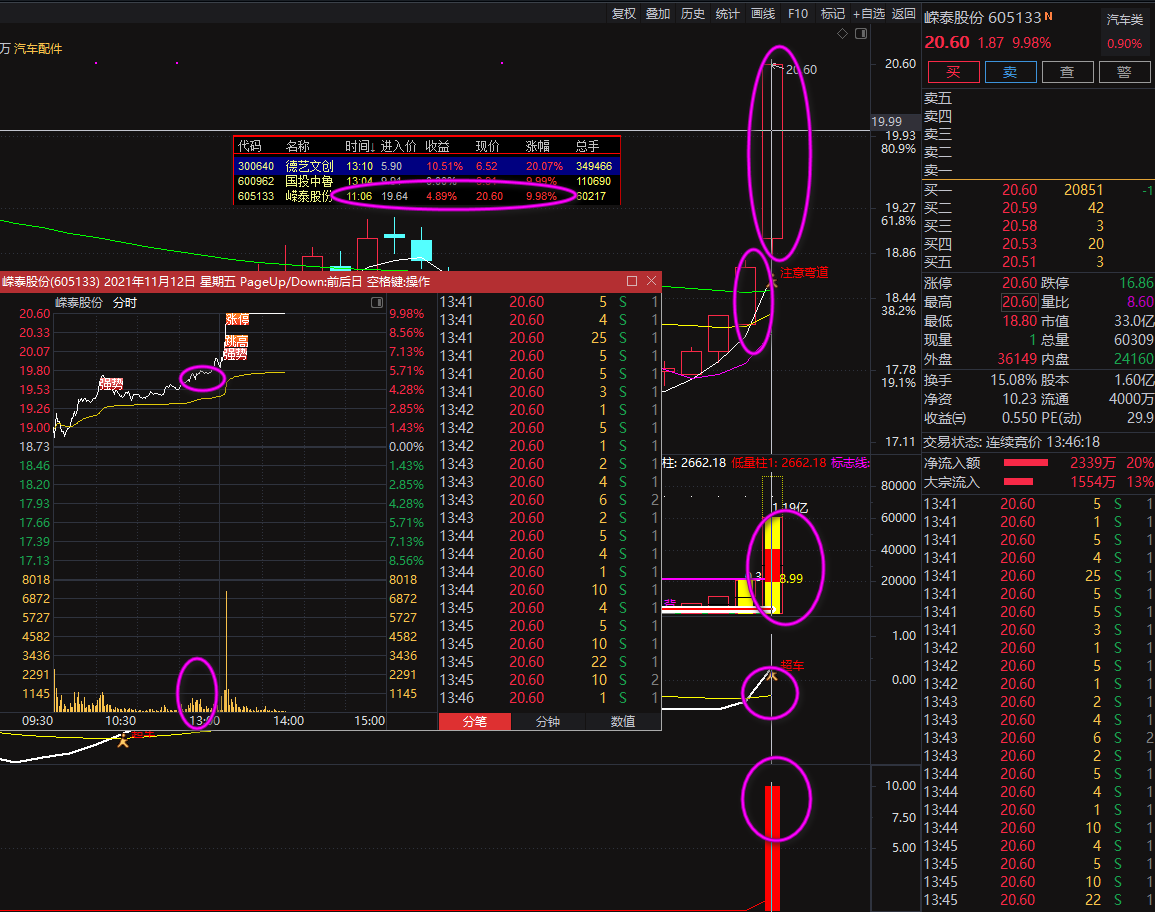Screen dimensions: 1155x912
Task: Click the 涨停 value 20.60
Action: [1019, 283]
